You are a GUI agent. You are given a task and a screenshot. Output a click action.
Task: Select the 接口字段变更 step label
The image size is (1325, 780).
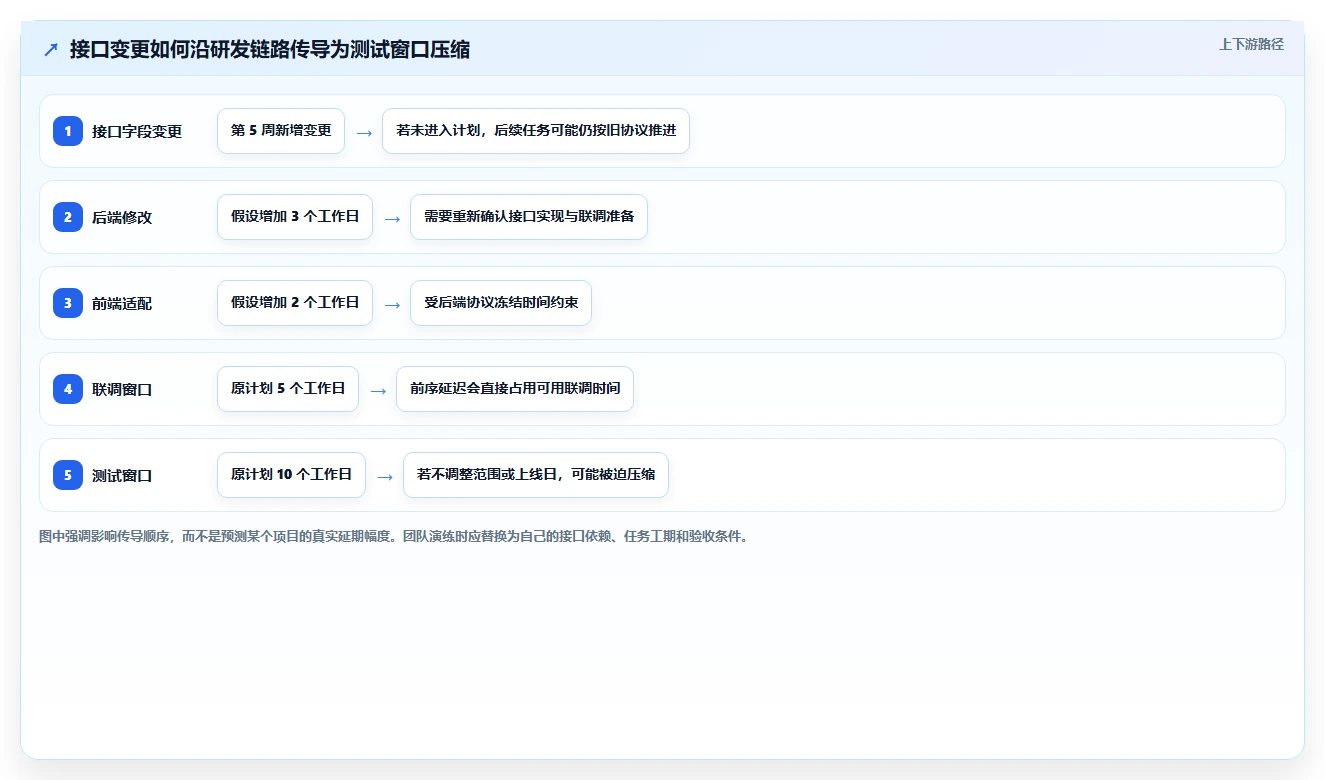(137, 131)
